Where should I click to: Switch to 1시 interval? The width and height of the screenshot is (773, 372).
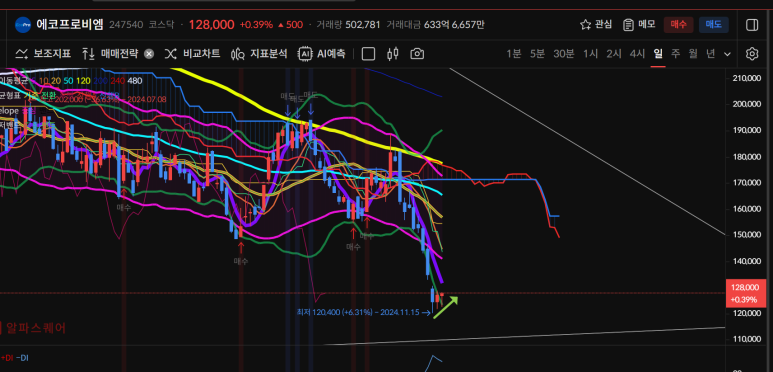[591, 54]
